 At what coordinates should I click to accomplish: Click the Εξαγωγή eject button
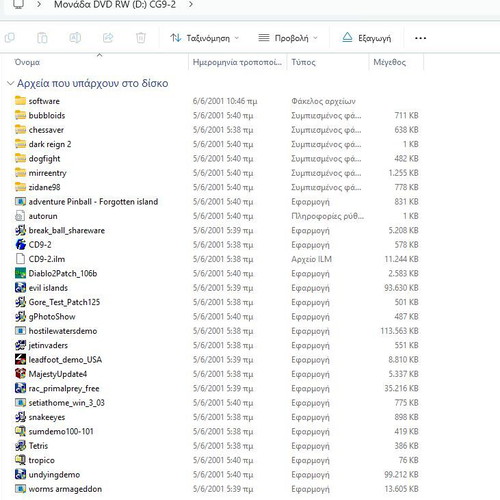(367, 38)
